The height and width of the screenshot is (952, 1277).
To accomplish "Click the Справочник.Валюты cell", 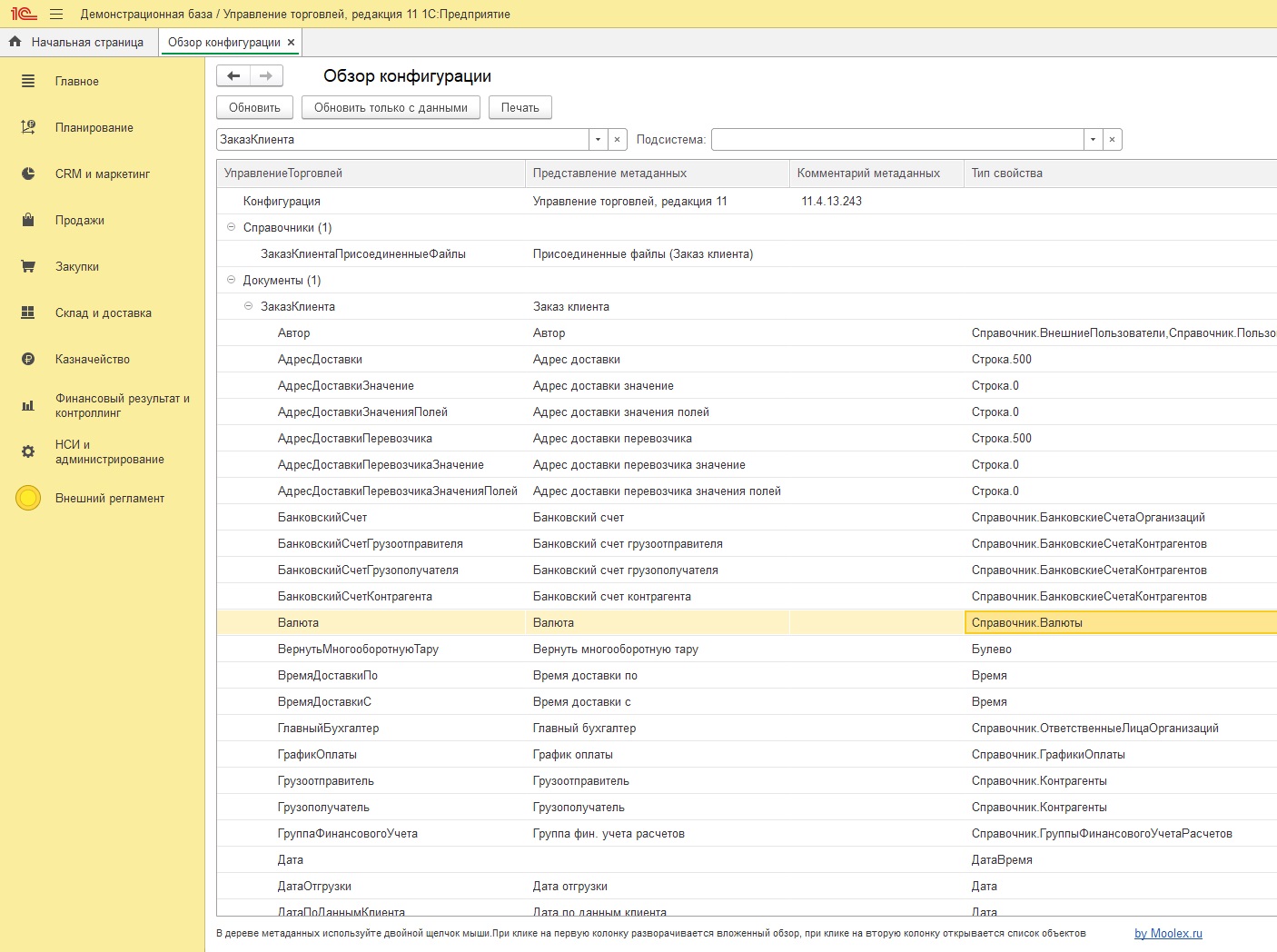I will pos(1120,622).
